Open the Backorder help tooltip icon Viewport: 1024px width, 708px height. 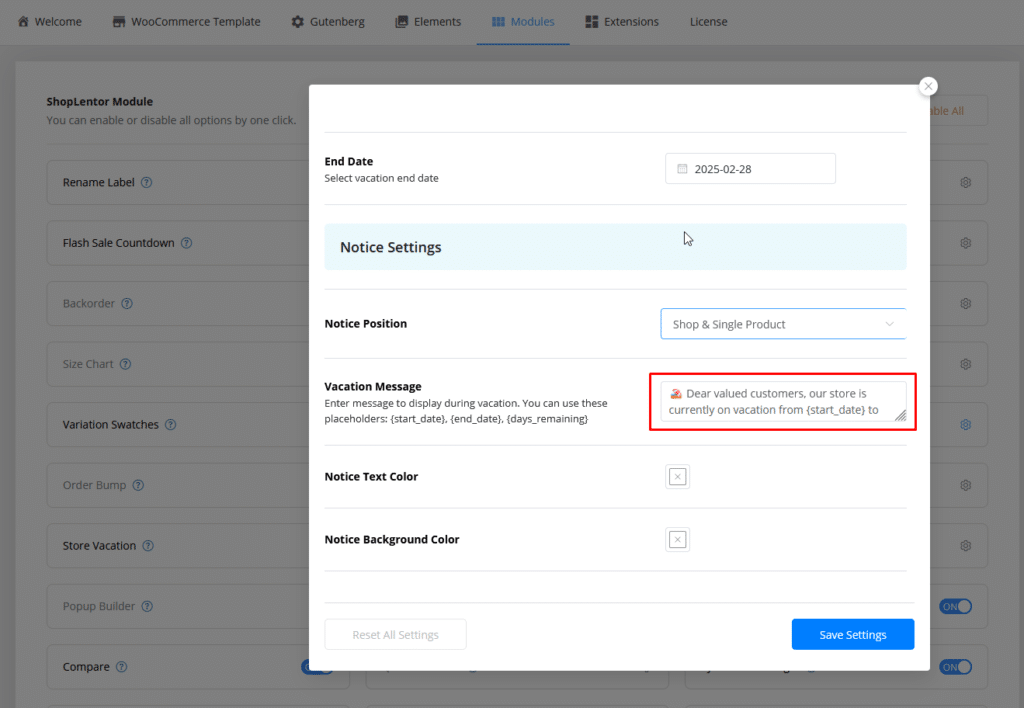click(x=127, y=304)
